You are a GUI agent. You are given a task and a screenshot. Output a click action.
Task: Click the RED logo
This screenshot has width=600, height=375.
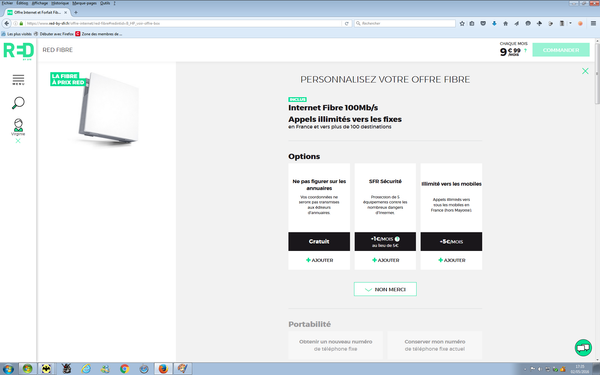click(18, 51)
